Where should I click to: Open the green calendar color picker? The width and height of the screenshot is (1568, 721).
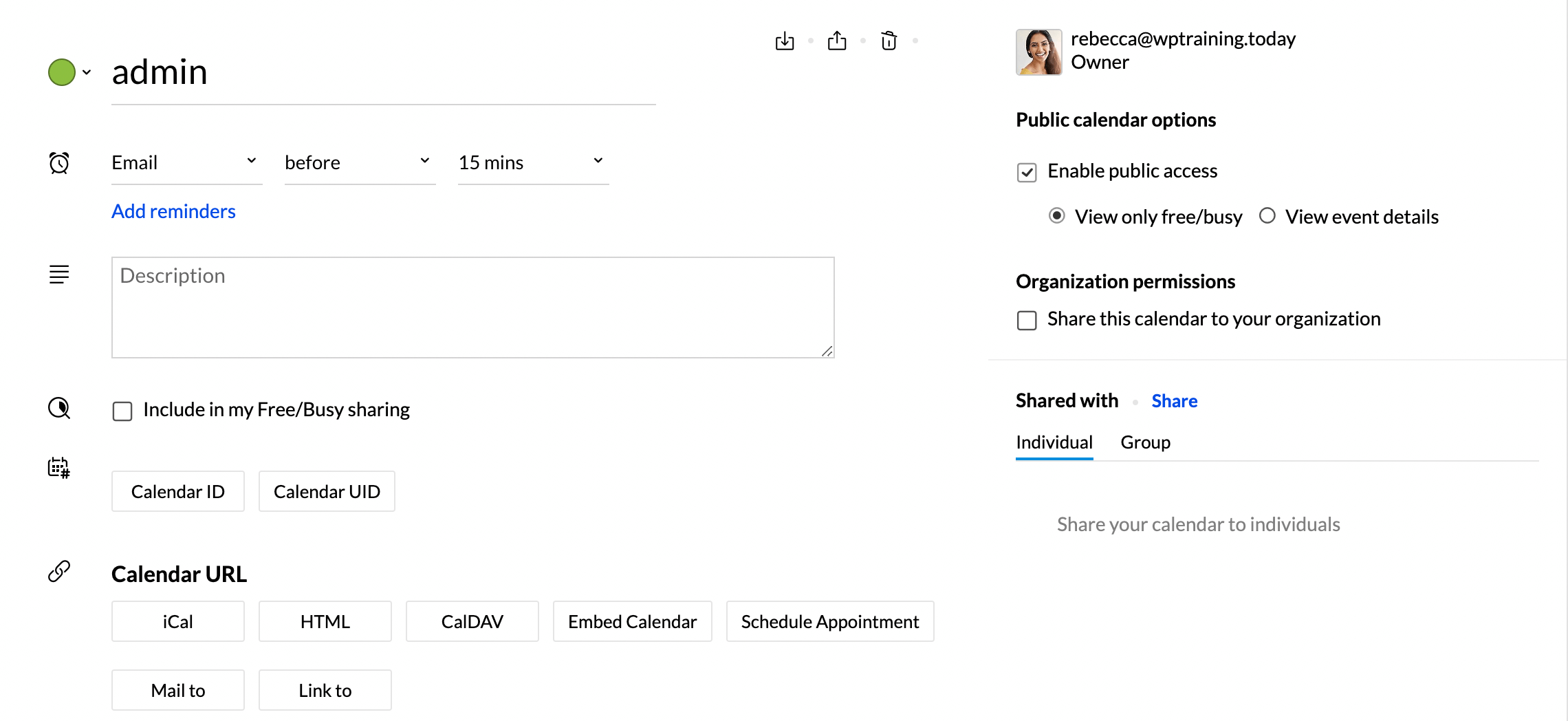pos(69,72)
